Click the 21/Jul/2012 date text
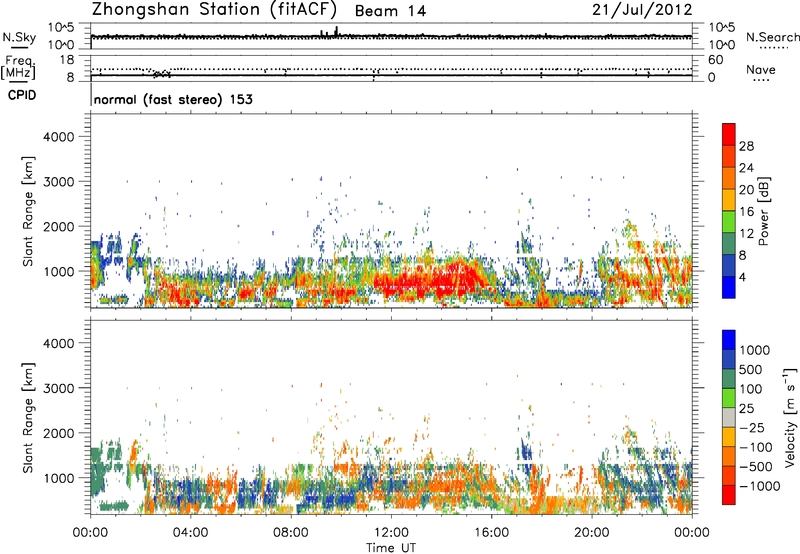 tap(642, 9)
